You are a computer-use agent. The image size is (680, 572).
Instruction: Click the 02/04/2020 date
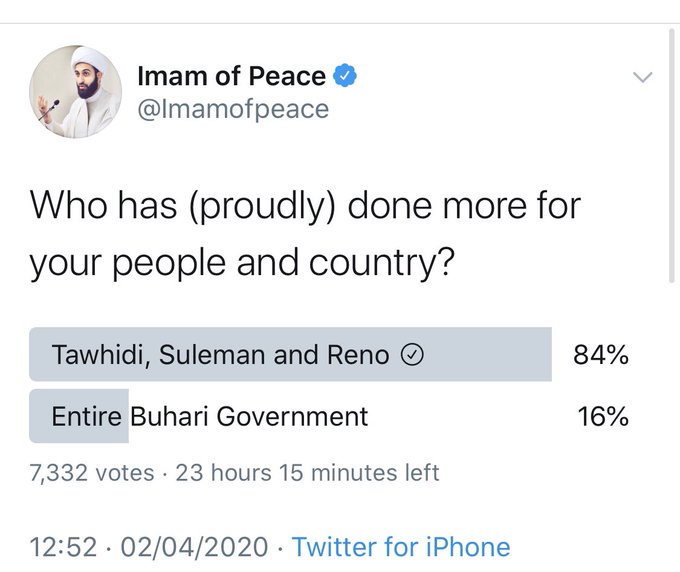(194, 547)
